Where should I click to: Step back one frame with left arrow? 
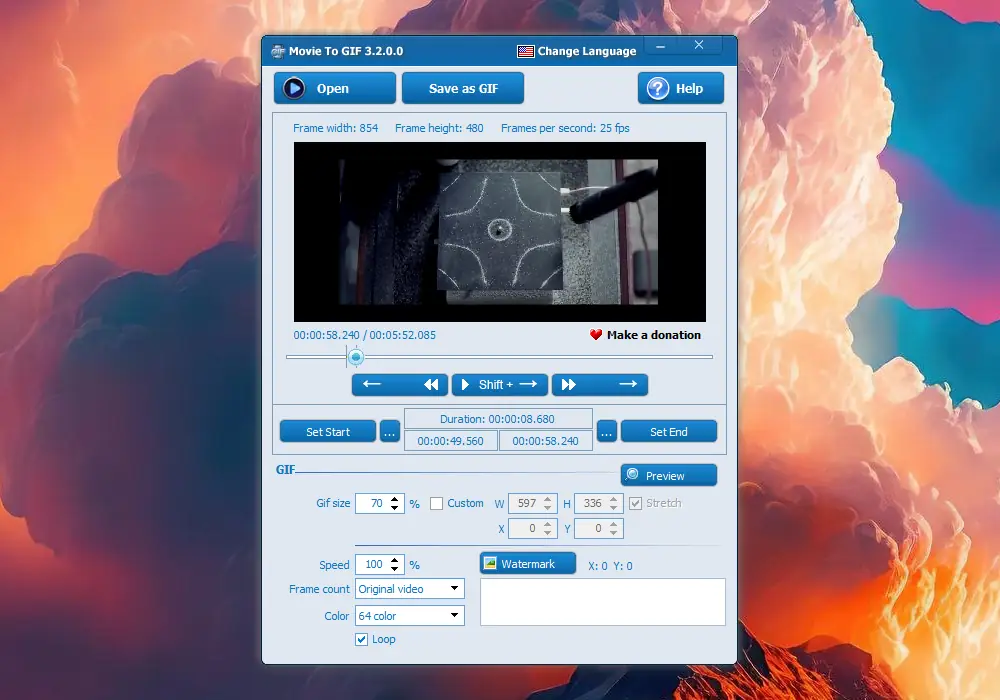(372, 384)
